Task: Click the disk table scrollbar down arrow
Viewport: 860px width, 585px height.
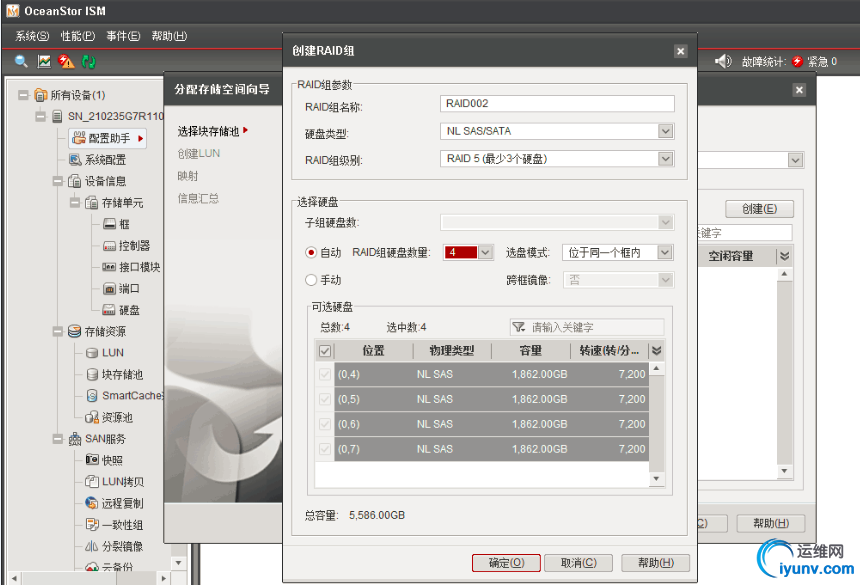Action: coord(656,479)
